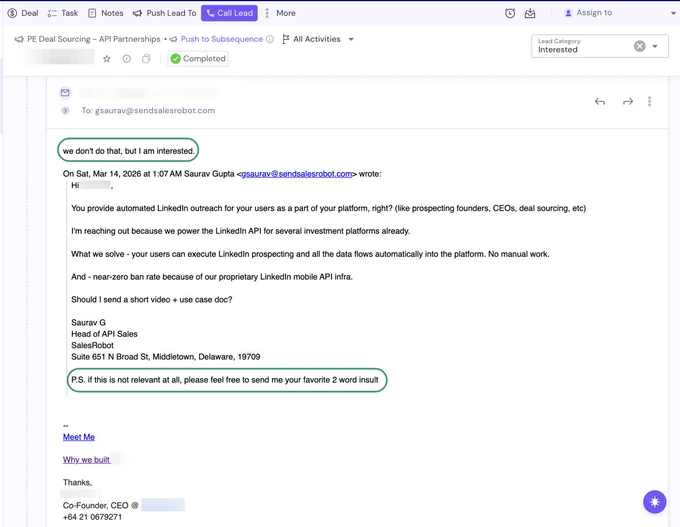Image resolution: width=680 pixels, height=527 pixels.
Task: Click lead info circle icon
Action: click(127, 59)
